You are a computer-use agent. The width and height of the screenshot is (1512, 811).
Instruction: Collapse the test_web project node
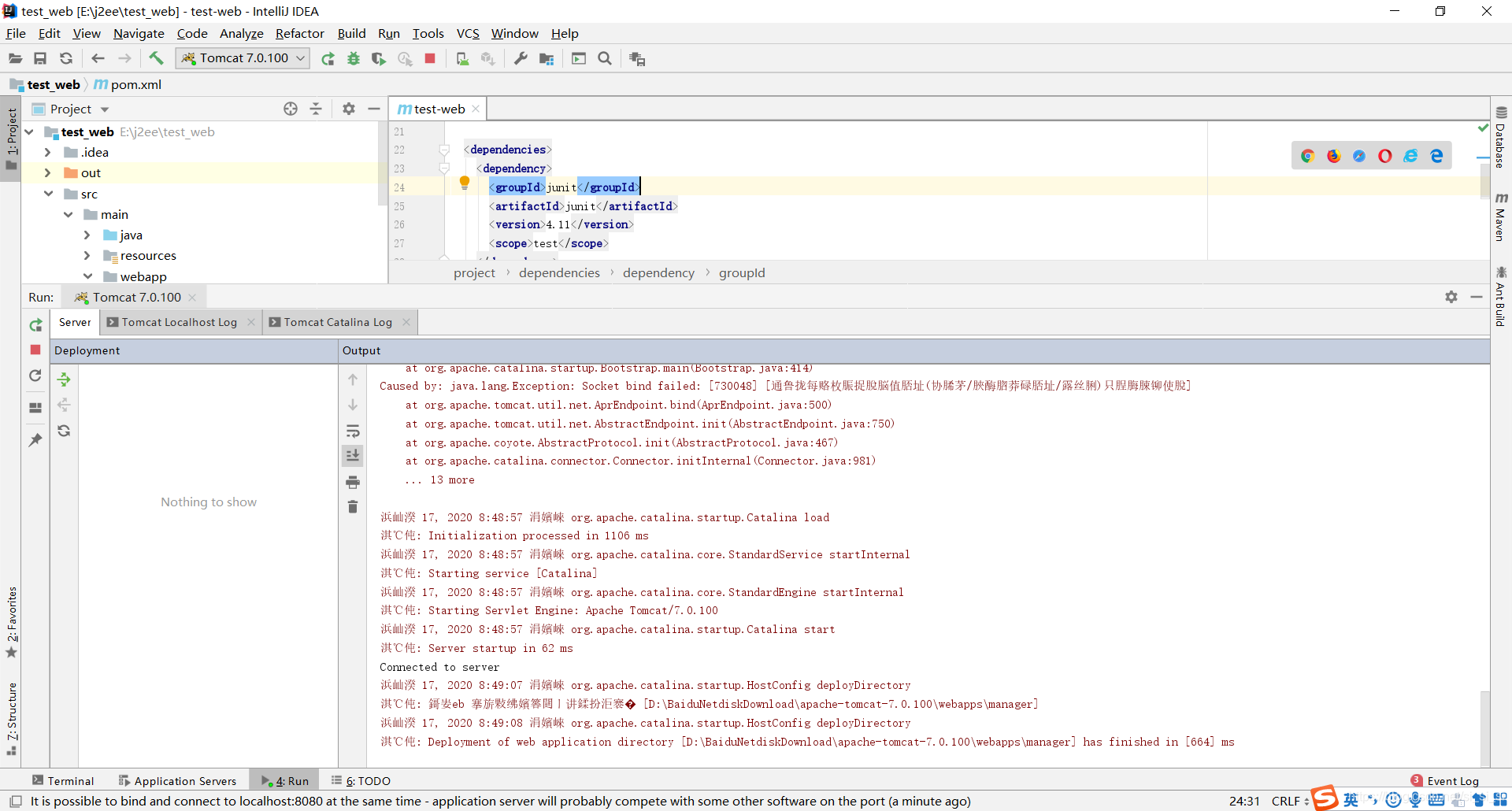(x=28, y=131)
